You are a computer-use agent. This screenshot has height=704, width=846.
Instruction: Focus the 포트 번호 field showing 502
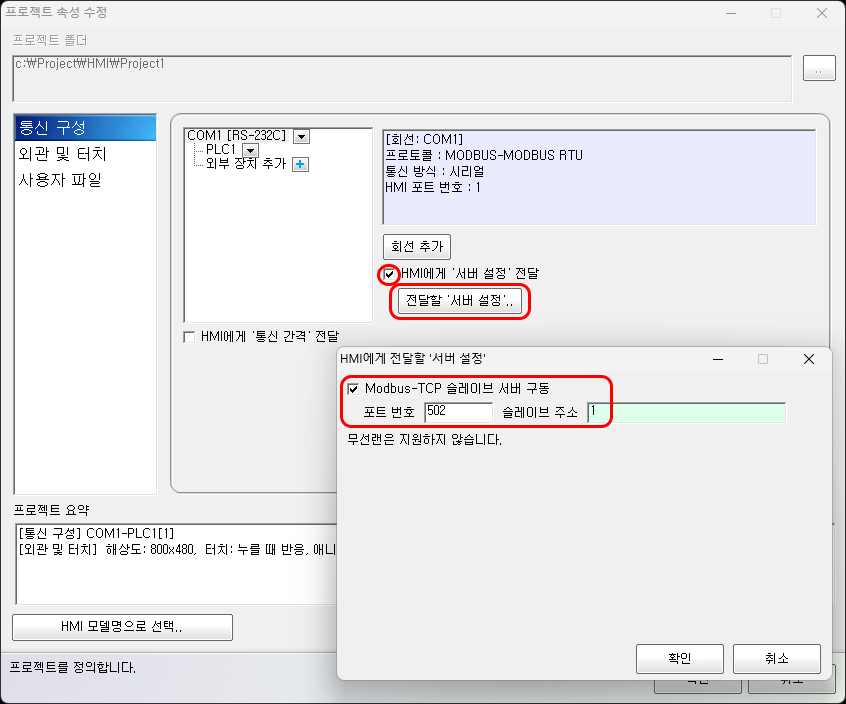pyautogui.click(x=458, y=412)
